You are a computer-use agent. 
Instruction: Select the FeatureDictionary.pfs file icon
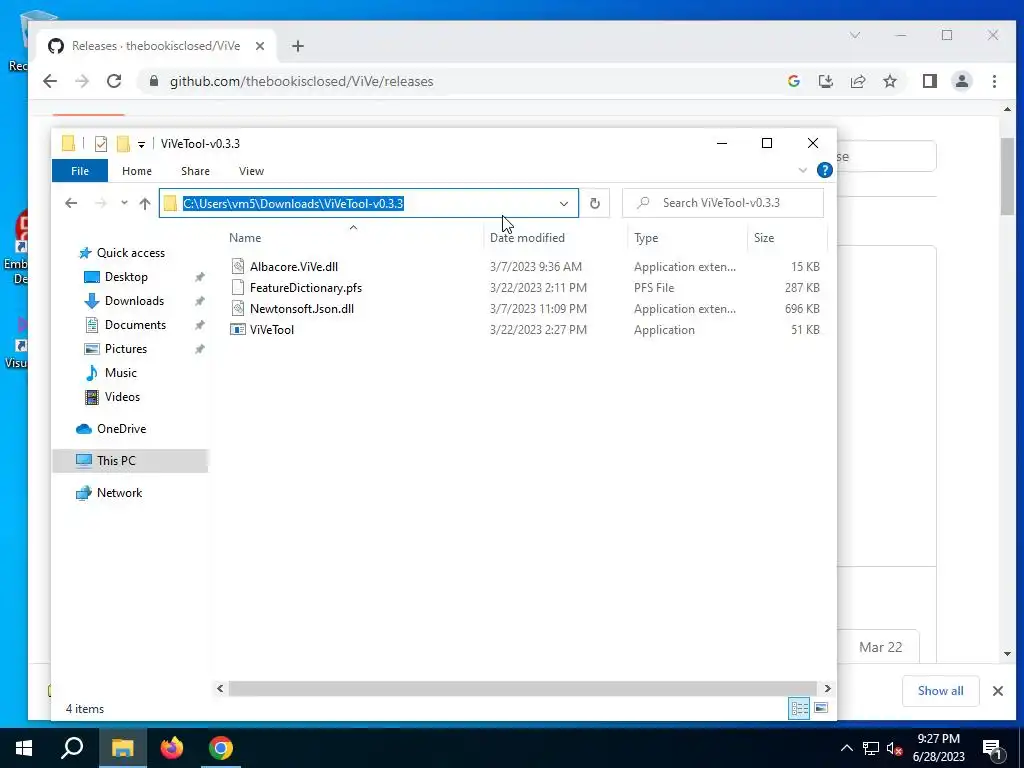pos(238,287)
